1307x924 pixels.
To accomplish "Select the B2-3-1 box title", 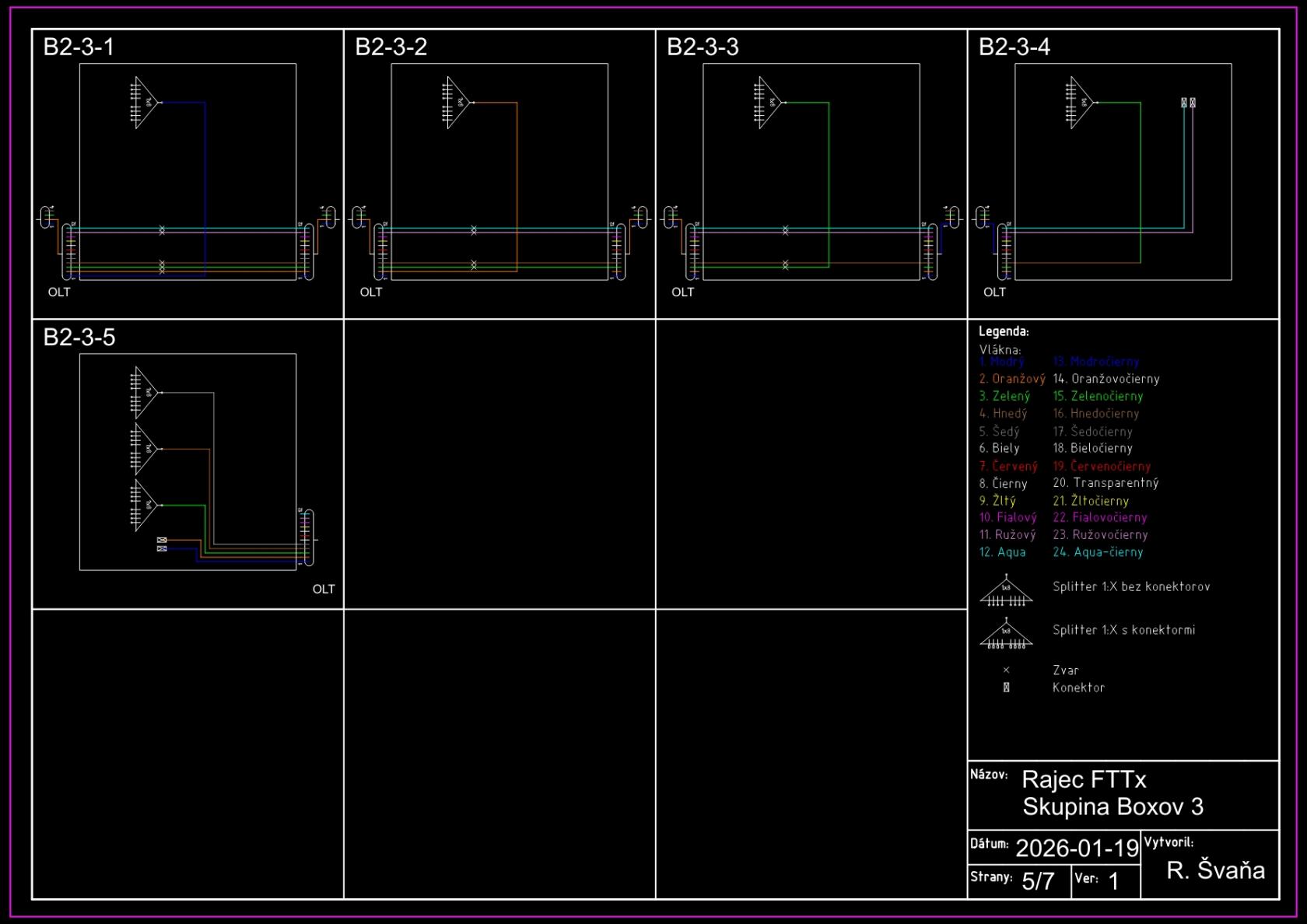I will [x=79, y=47].
